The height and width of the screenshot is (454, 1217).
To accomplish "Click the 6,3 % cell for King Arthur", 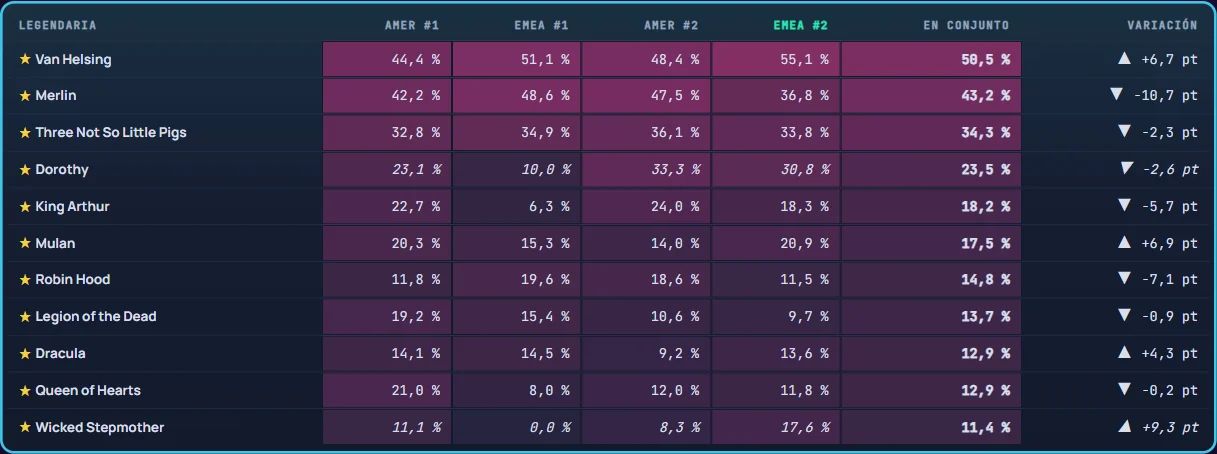I will point(517,207).
